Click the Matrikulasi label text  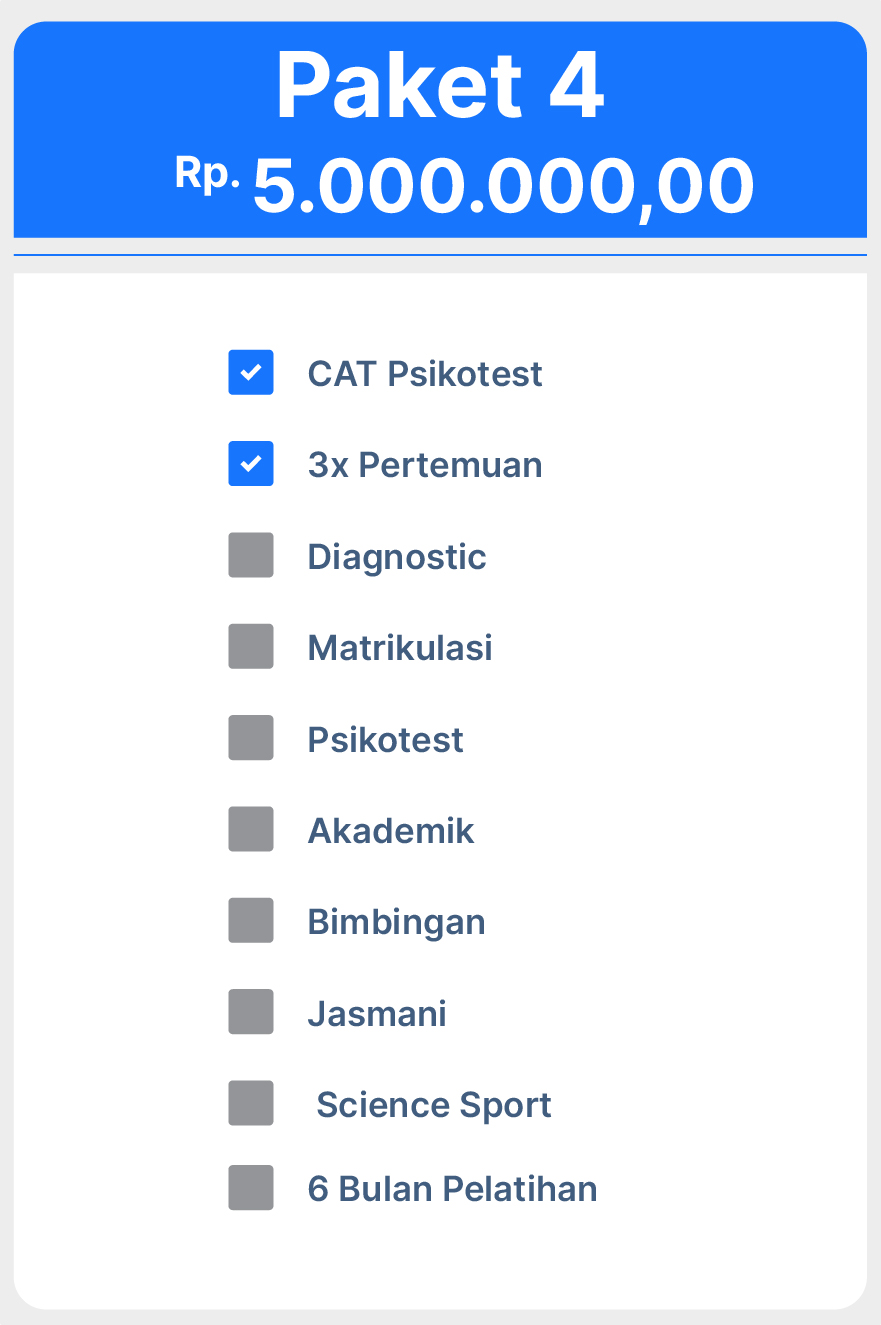(x=400, y=648)
